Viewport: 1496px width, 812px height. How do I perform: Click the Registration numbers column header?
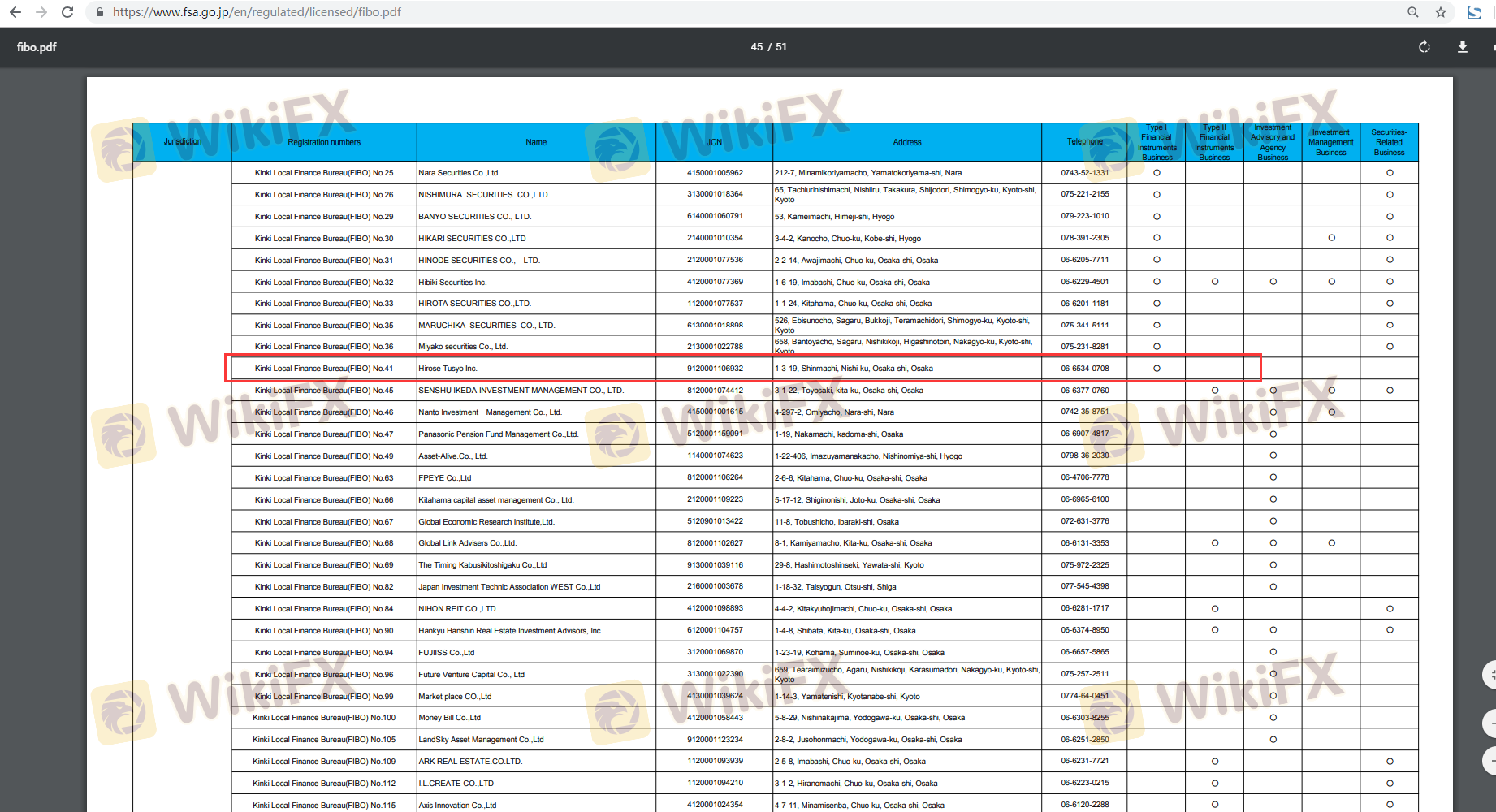pos(324,143)
